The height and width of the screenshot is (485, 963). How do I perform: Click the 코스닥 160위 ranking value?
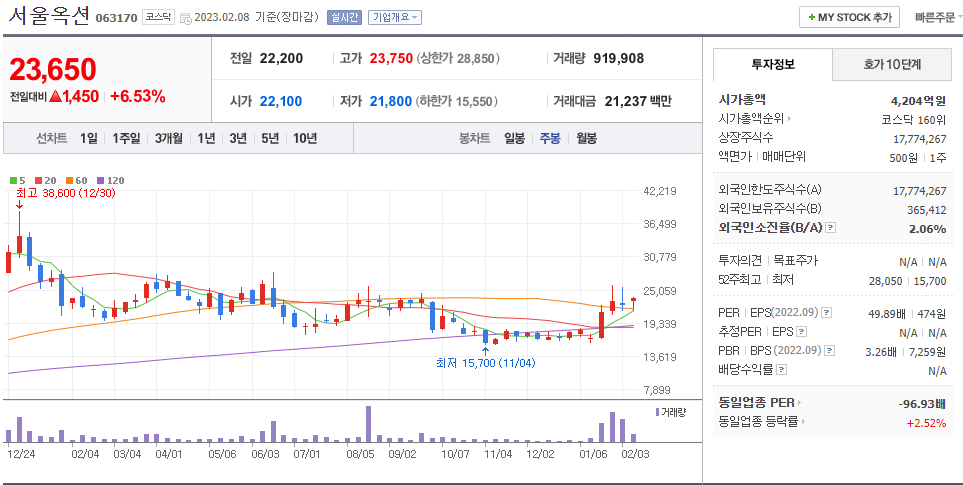coord(914,119)
